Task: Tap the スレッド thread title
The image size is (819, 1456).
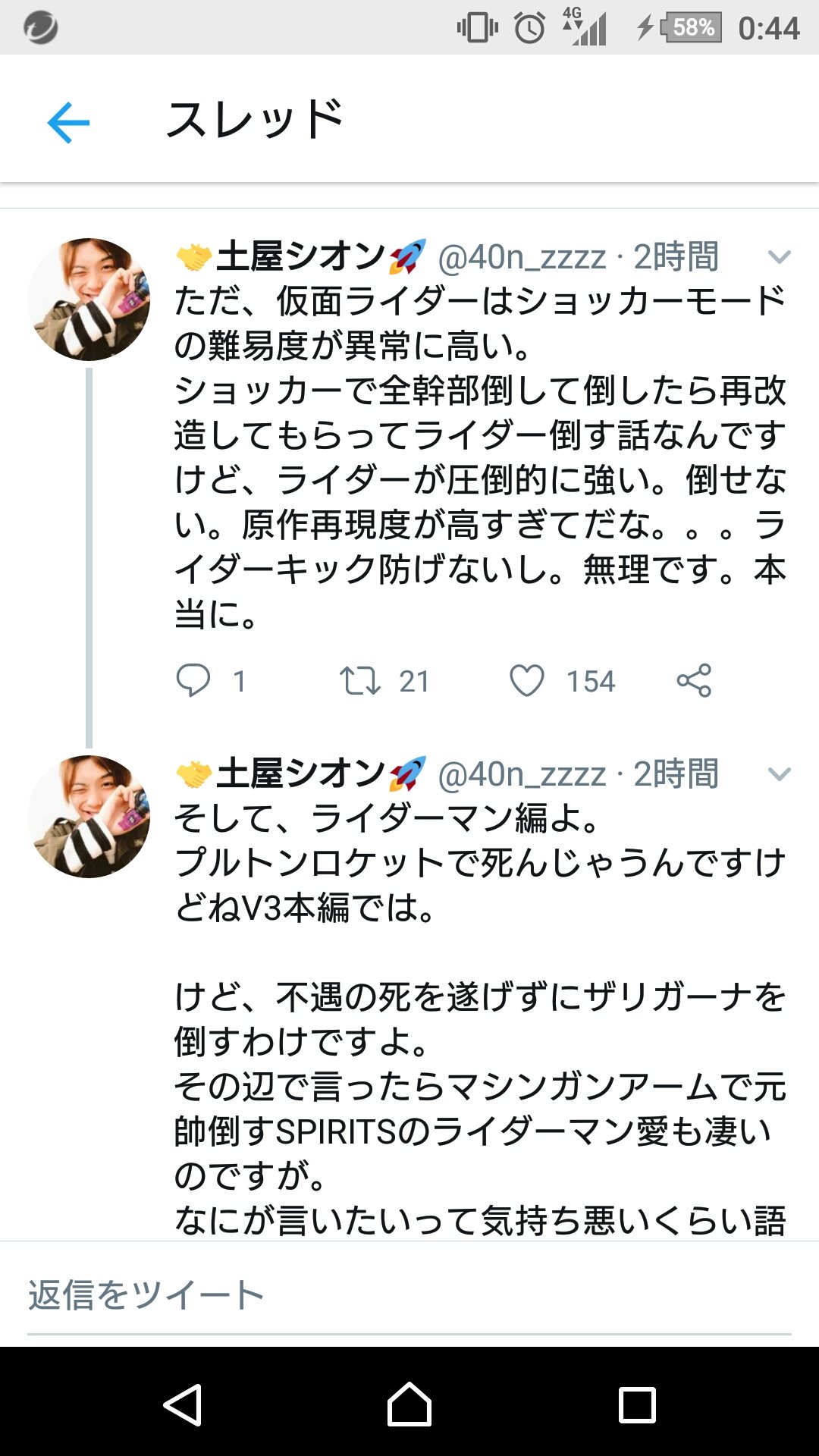Action: [255, 121]
